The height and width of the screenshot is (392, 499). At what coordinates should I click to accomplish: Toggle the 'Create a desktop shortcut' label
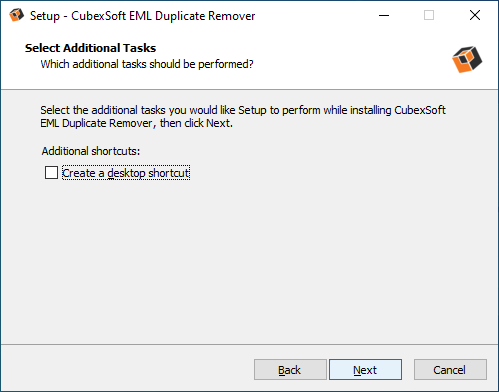pyautogui.click(x=126, y=173)
